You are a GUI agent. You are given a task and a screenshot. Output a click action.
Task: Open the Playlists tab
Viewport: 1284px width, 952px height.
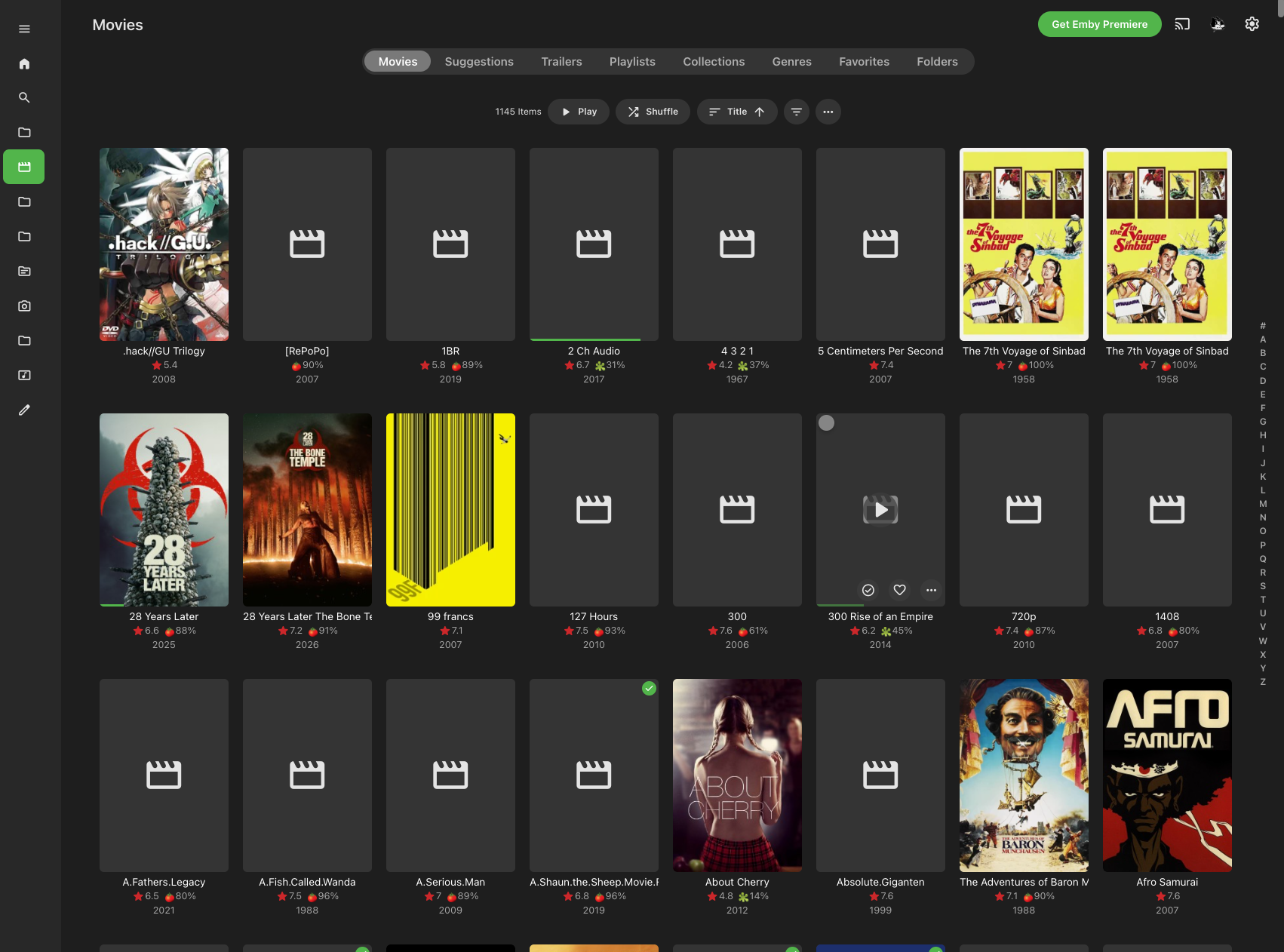632,62
